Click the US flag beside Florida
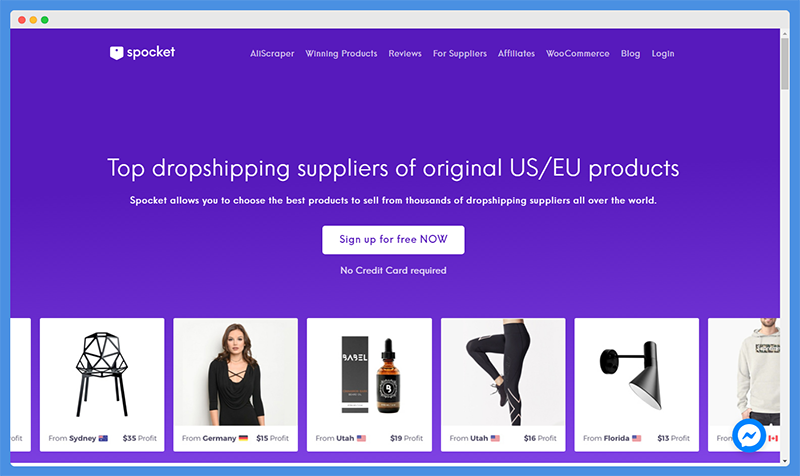Screen dimensions: 800x476 [x=637, y=438]
